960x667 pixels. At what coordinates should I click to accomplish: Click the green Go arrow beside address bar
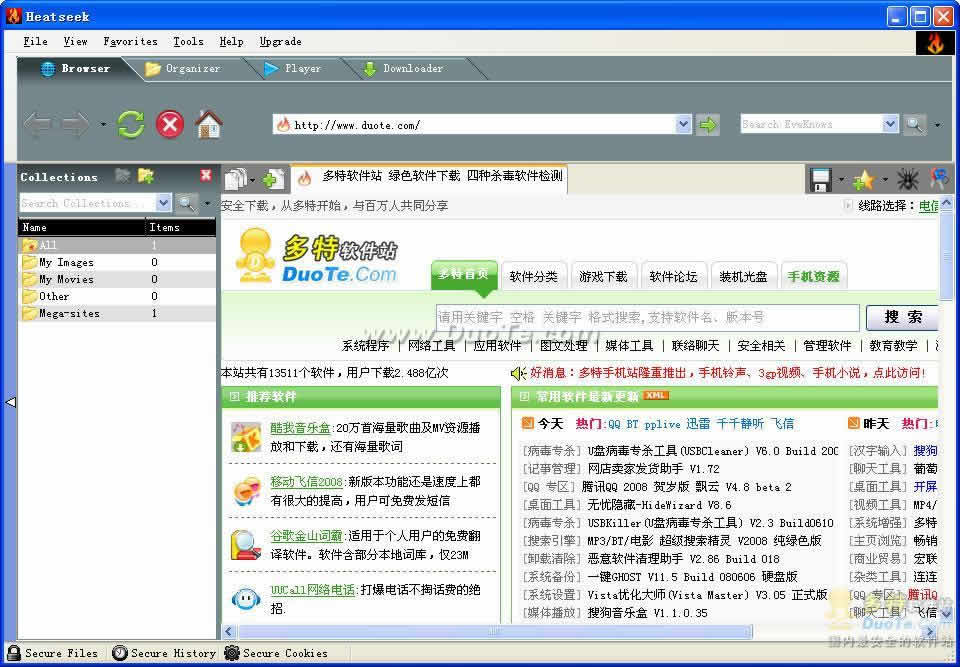708,125
